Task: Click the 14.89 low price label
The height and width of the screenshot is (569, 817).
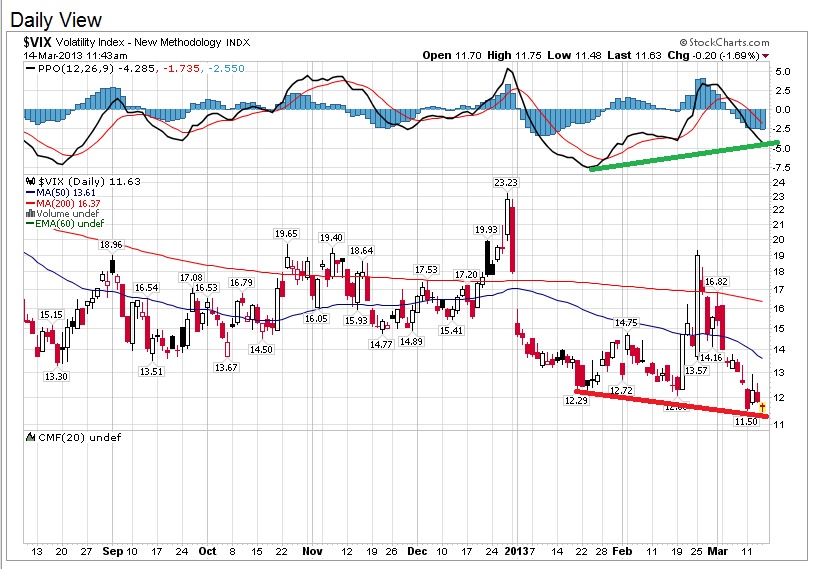Action: pyautogui.click(x=411, y=342)
